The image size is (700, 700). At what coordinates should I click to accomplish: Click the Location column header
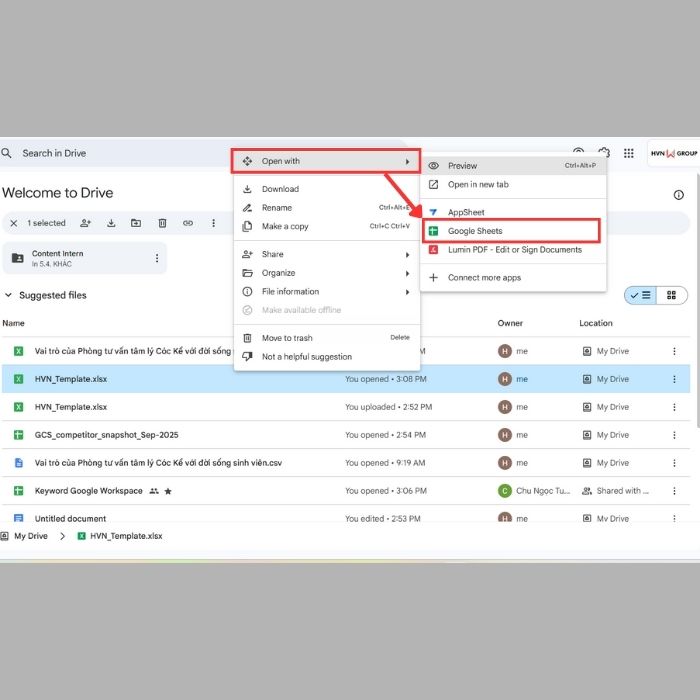click(x=596, y=323)
